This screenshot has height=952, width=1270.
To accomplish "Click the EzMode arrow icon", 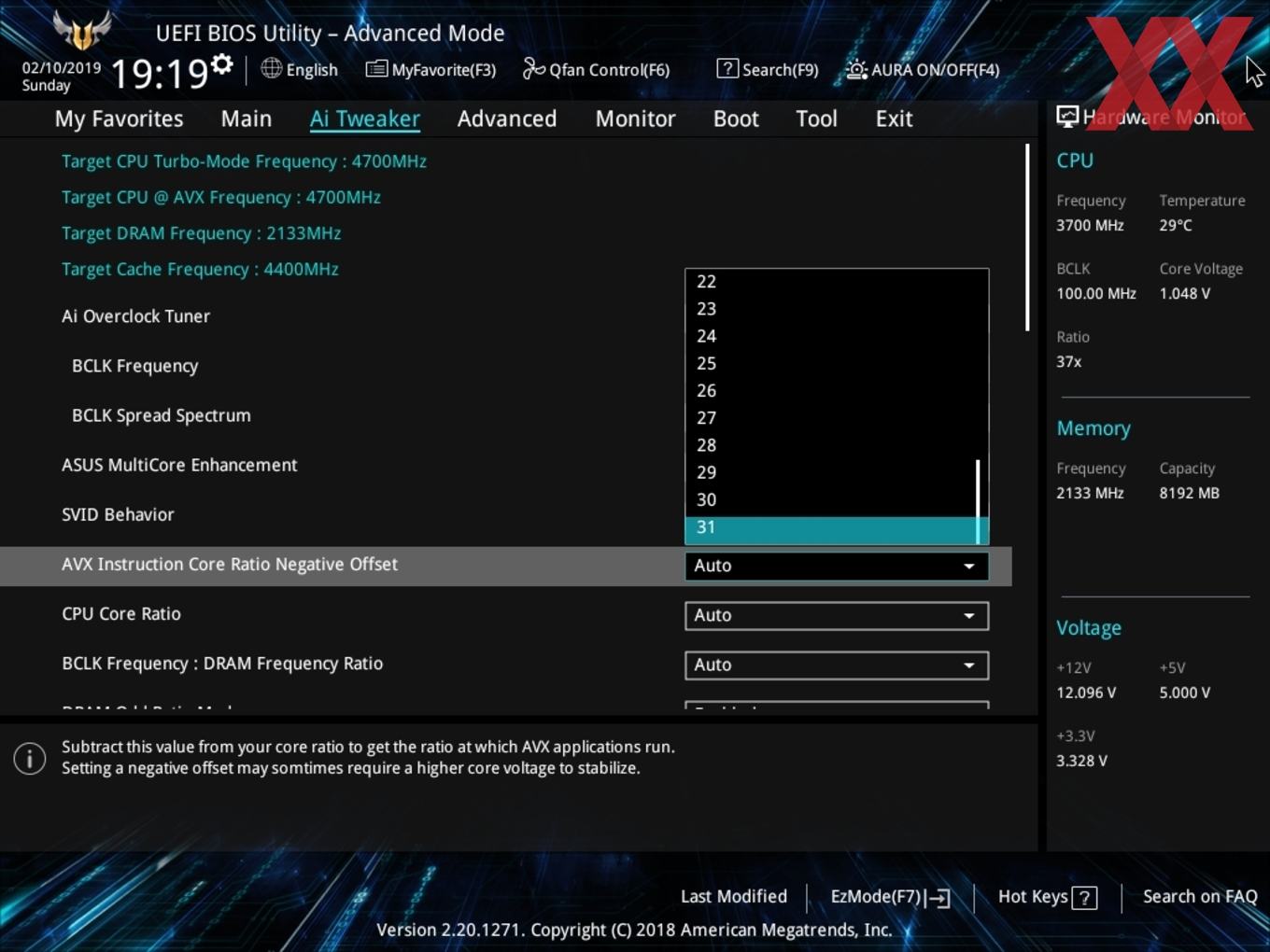I will tap(938, 898).
